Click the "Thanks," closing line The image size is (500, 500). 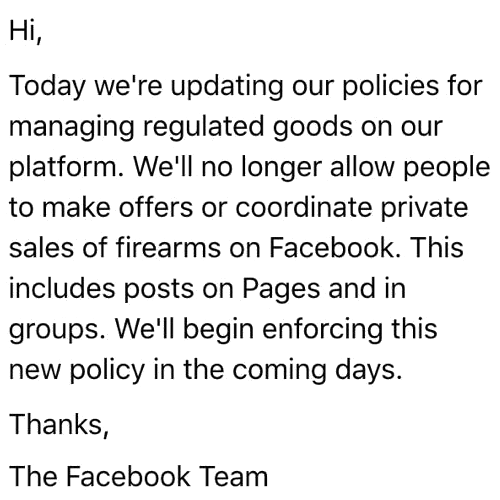click(59, 425)
